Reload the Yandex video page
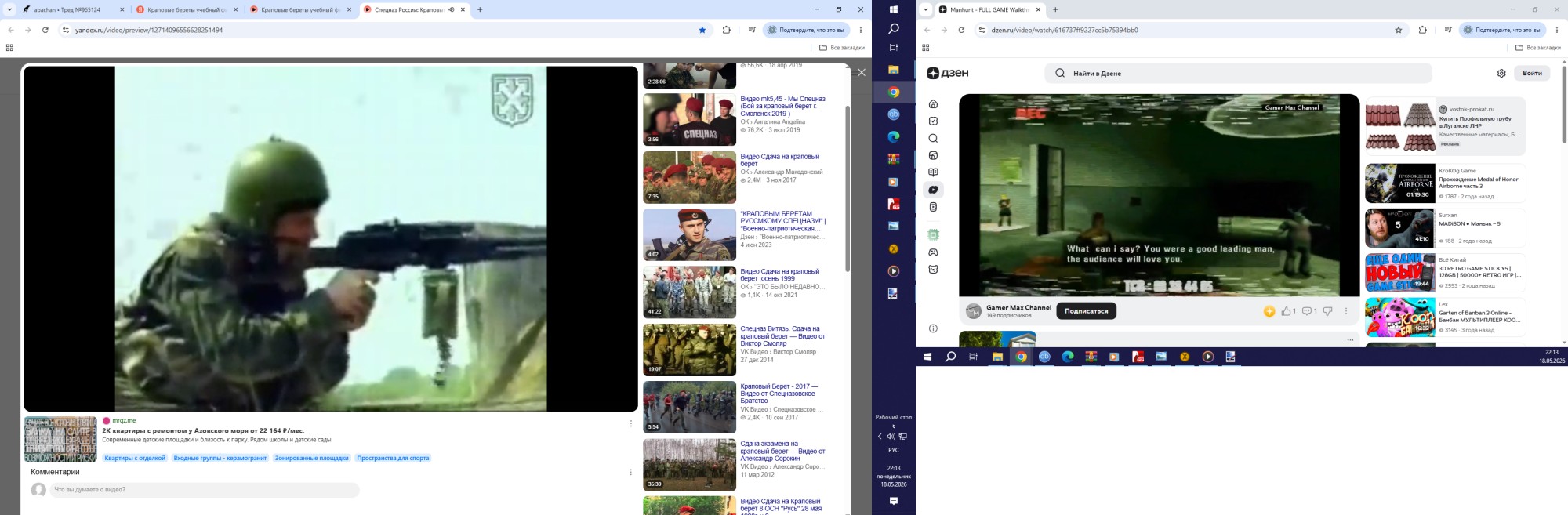This screenshot has width=1568, height=515. pos(45,30)
